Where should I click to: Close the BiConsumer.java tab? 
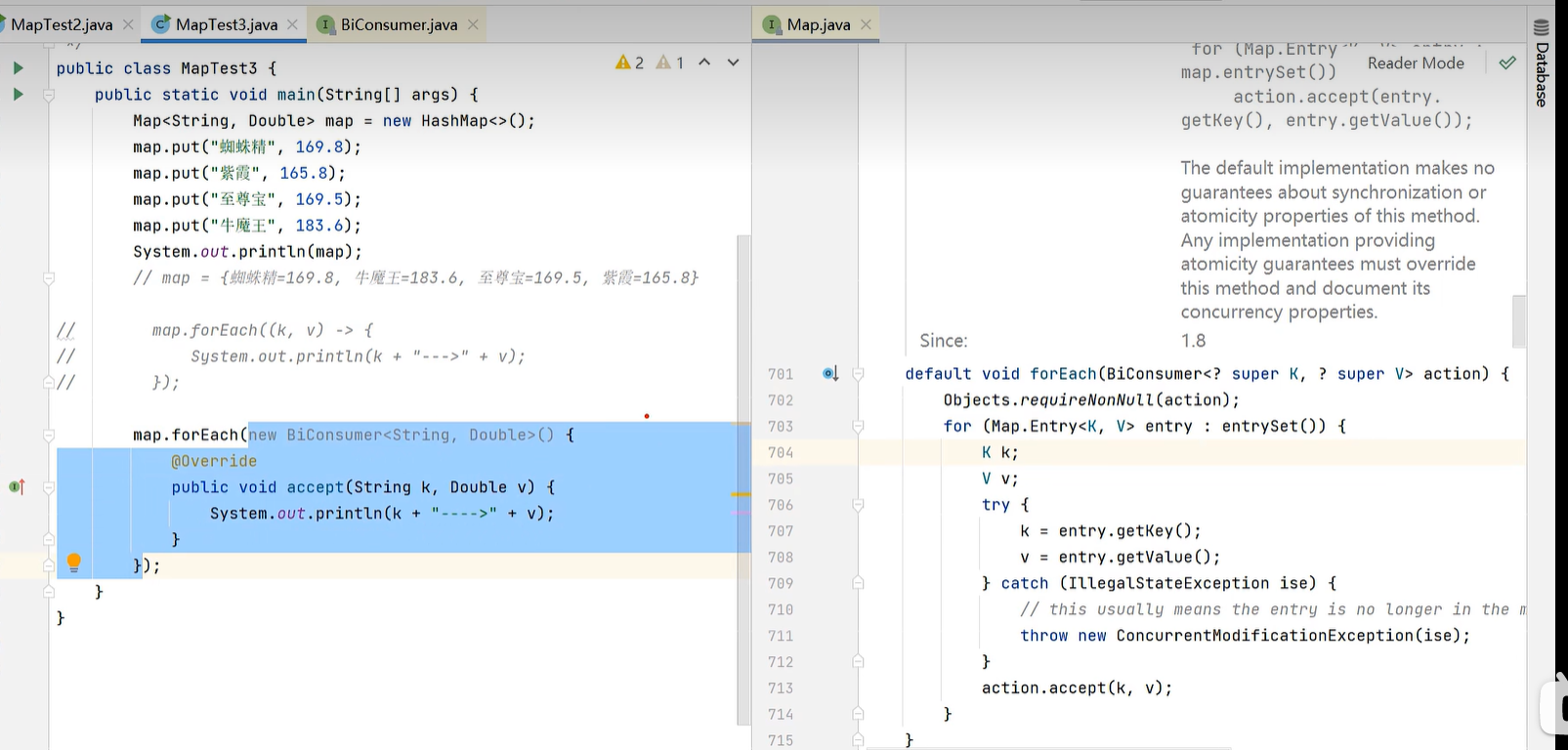[x=473, y=24]
